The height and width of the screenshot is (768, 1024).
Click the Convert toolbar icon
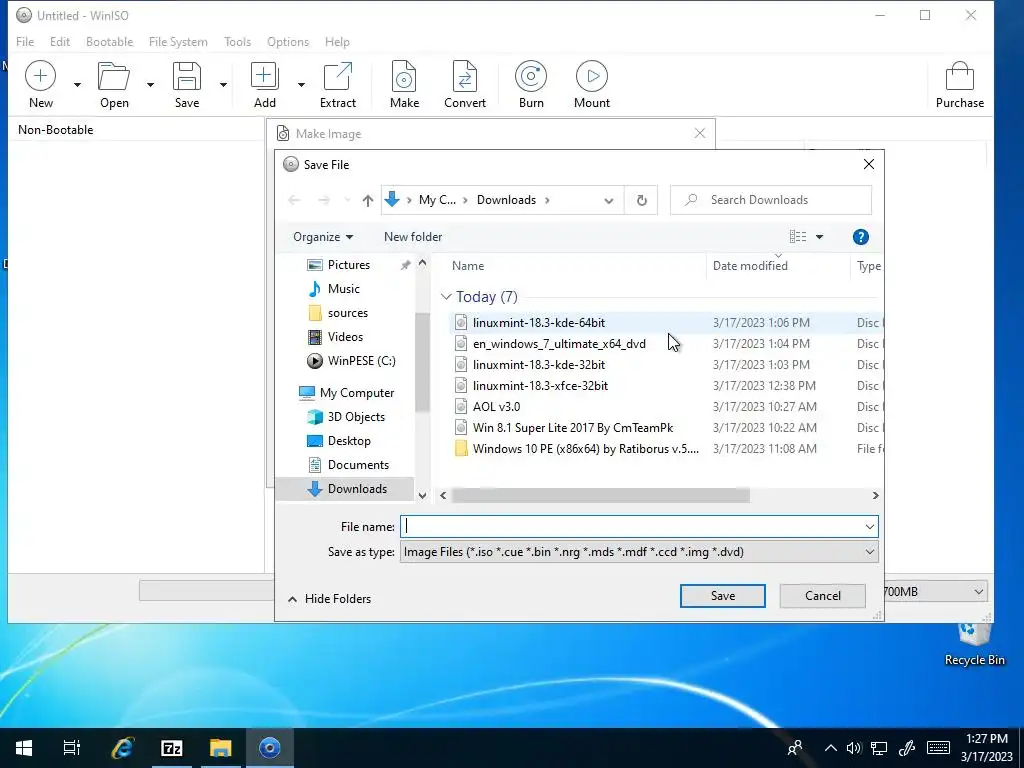[x=464, y=76]
